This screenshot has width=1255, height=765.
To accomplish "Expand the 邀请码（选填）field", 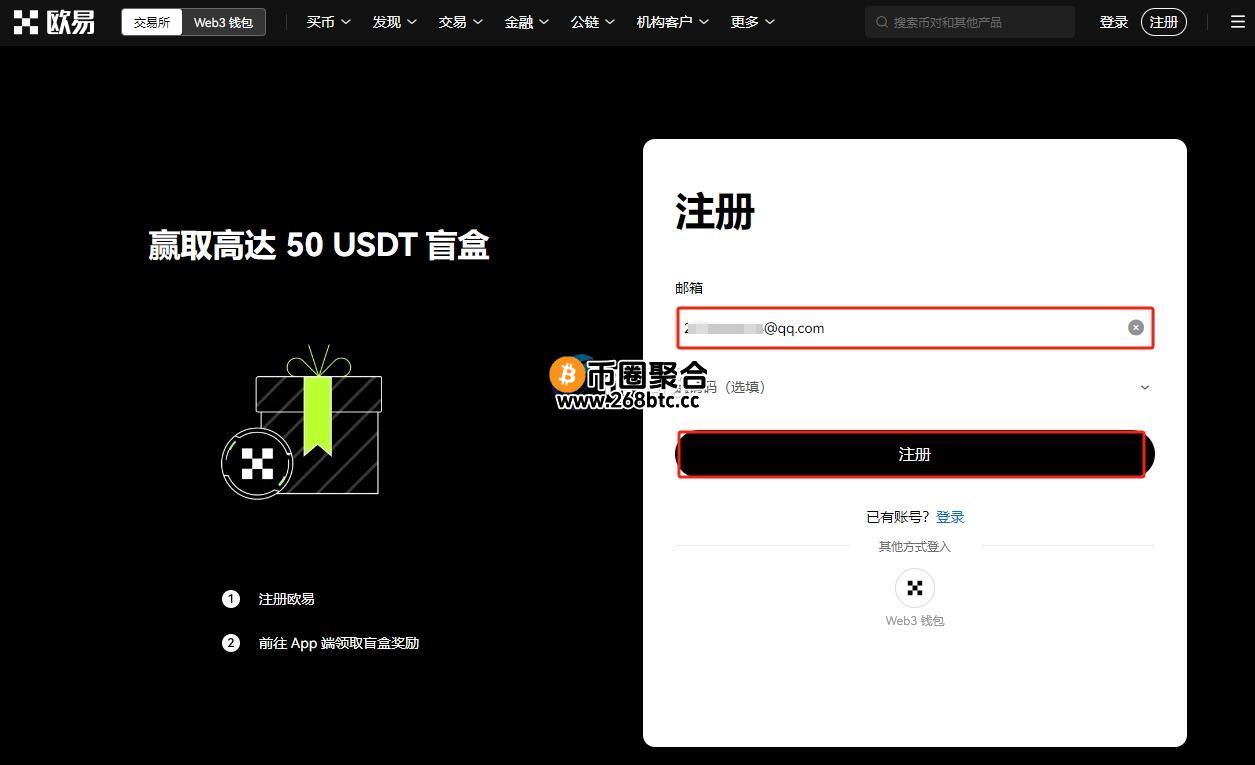I will [x=1144, y=387].
